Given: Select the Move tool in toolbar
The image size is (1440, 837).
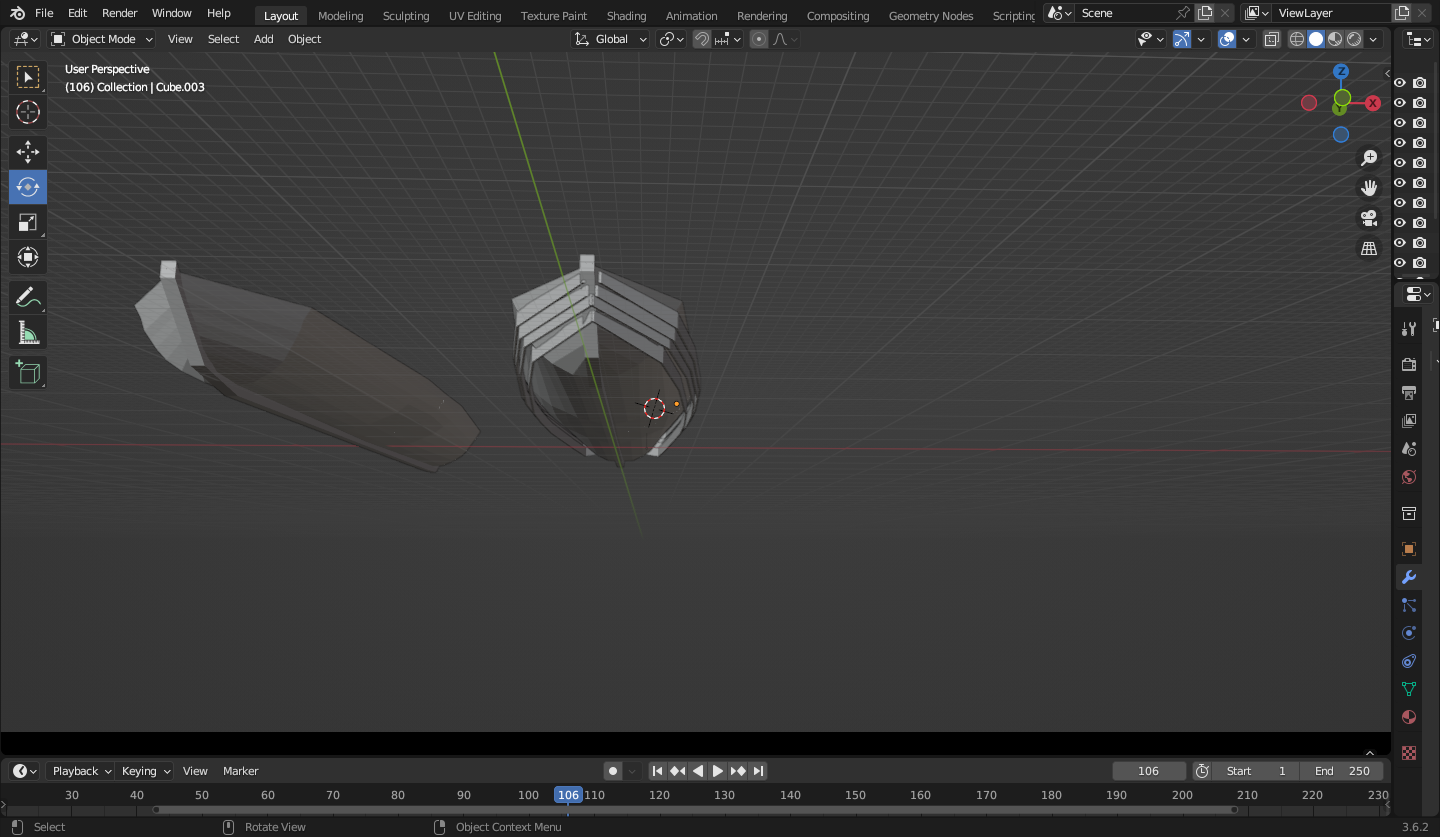Looking at the screenshot, I should (x=28, y=152).
